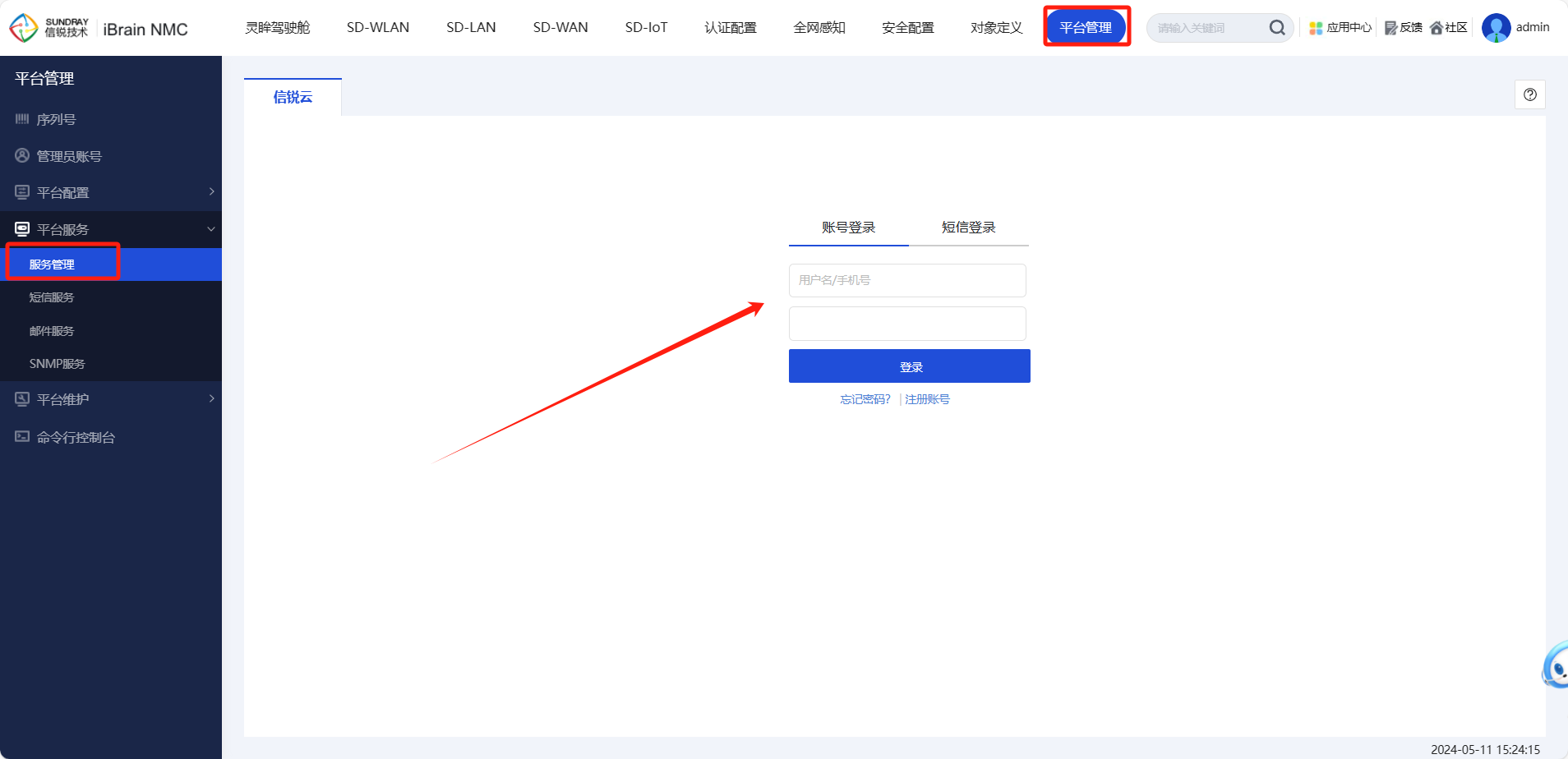Open the 全网感知 menu

(819, 28)
